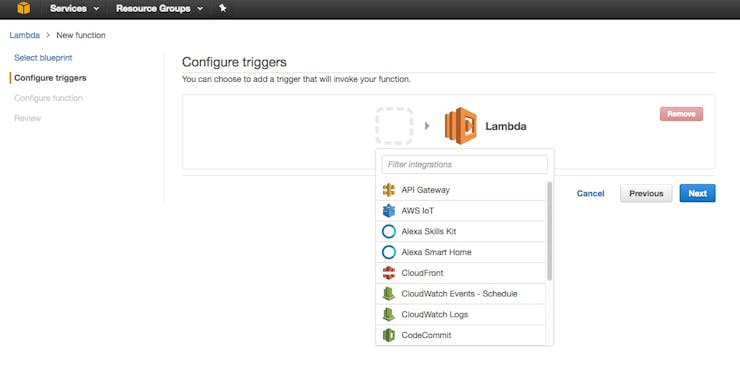Select the API Gateway icon
The image size is (740, 369).
(388, 190)
